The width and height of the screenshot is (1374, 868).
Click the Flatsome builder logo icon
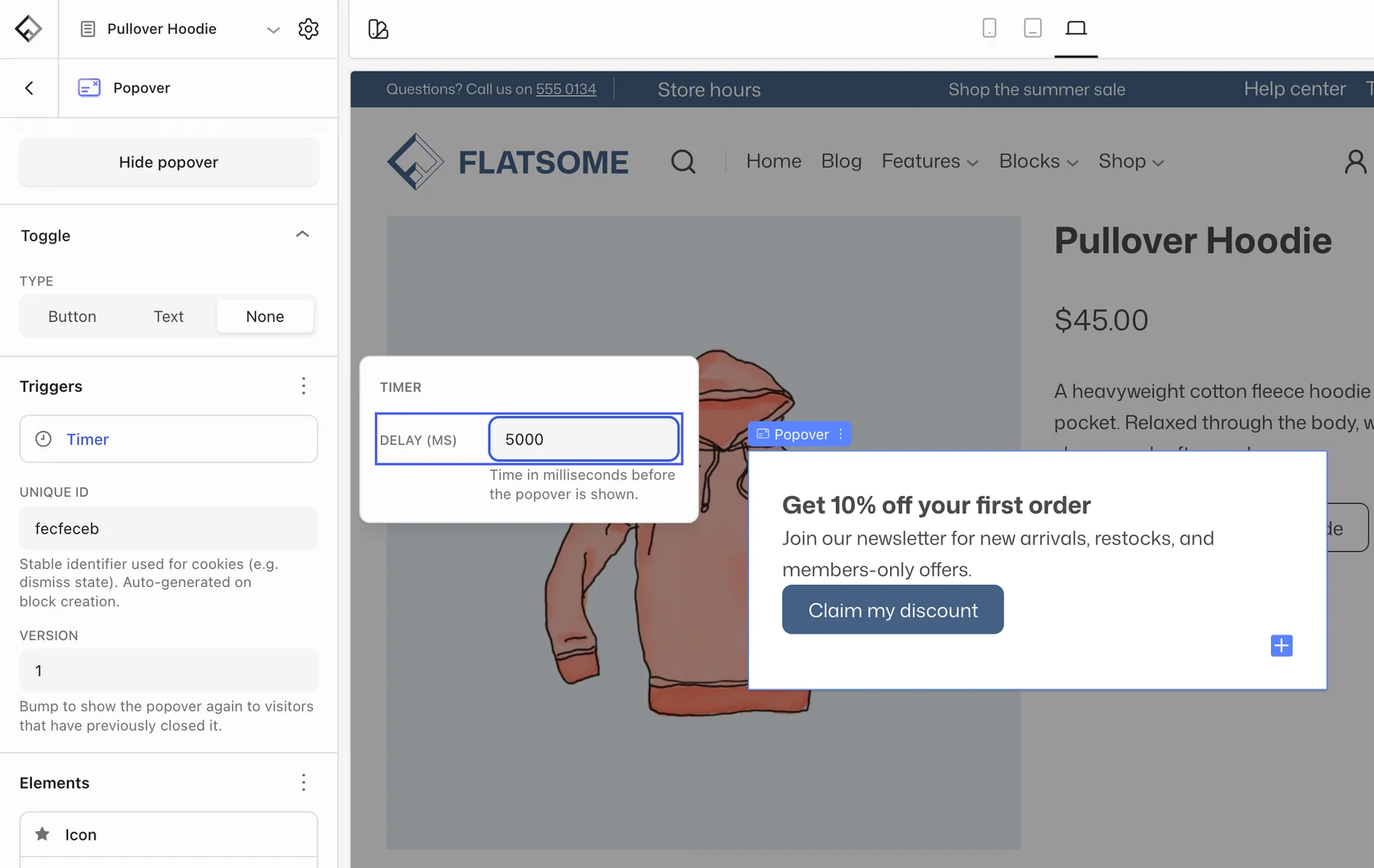[x=28, y=29]
